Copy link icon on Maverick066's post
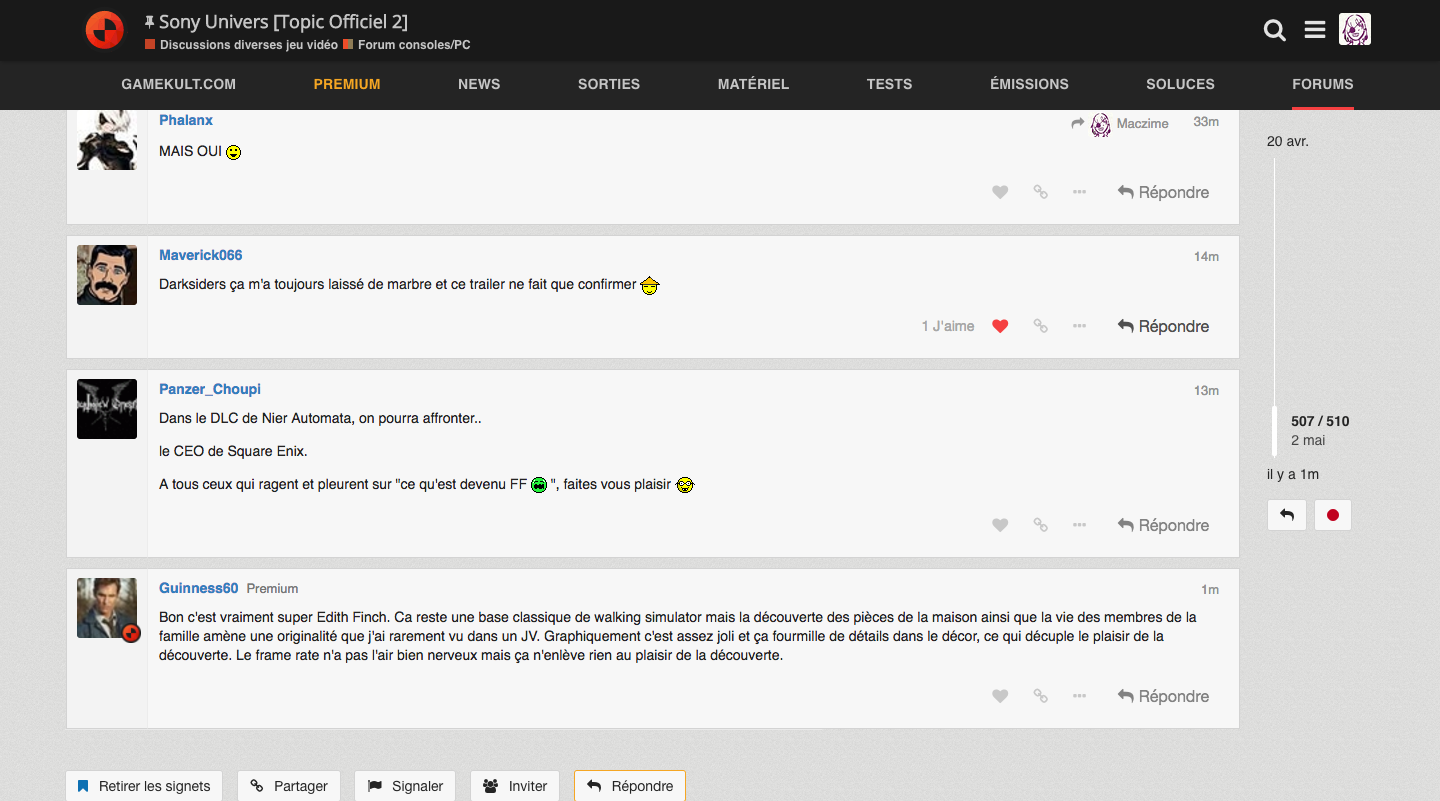The width and height of the screenshot is (1440, 801). pos(1040,326)
